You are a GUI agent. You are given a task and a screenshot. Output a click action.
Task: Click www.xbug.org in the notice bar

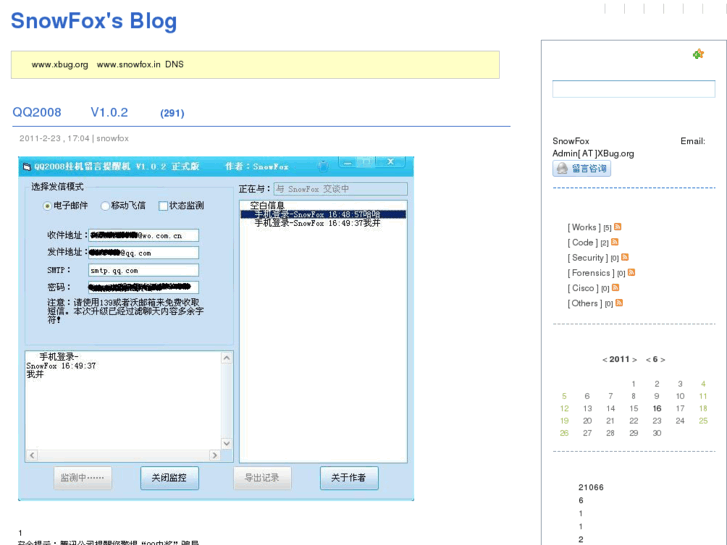pos(60,64)
